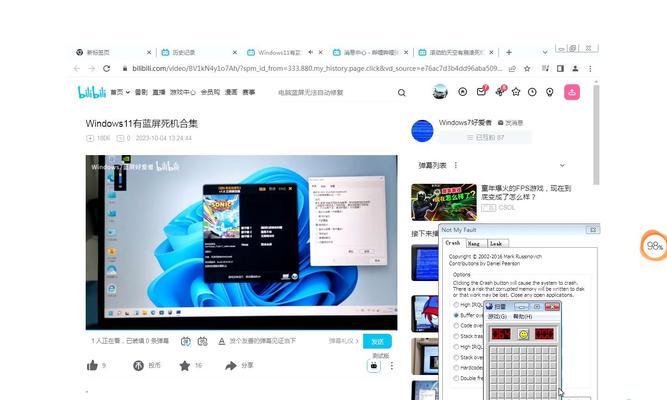Open the big-member circle icon in header
The height and width of the screenshot is (400, 667).
pos(462,91)
